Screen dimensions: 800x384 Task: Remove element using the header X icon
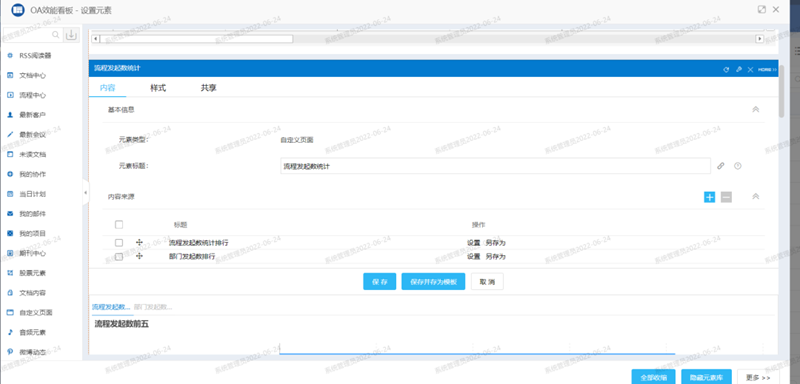[x=750, y=69]
